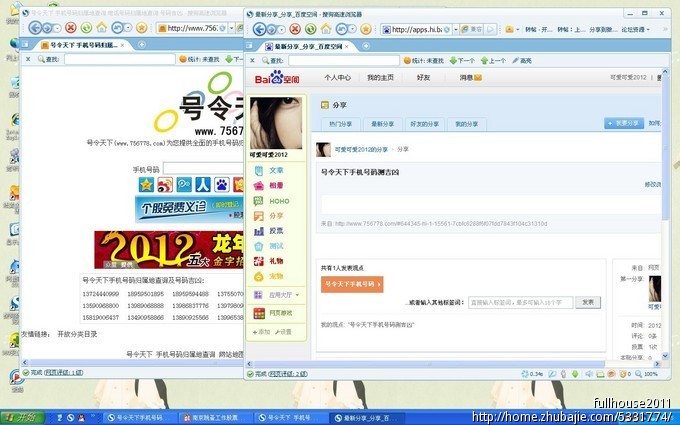Click 下一个 find-next arrow in Baidu Space window
The height and width of the screenshot is (425, 680).
point(462,61)
